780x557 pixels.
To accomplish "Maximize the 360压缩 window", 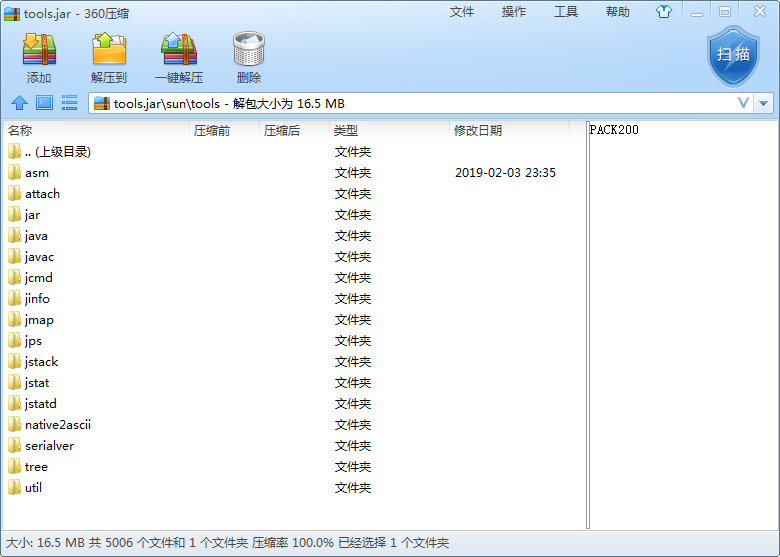I will pos(725,12).
